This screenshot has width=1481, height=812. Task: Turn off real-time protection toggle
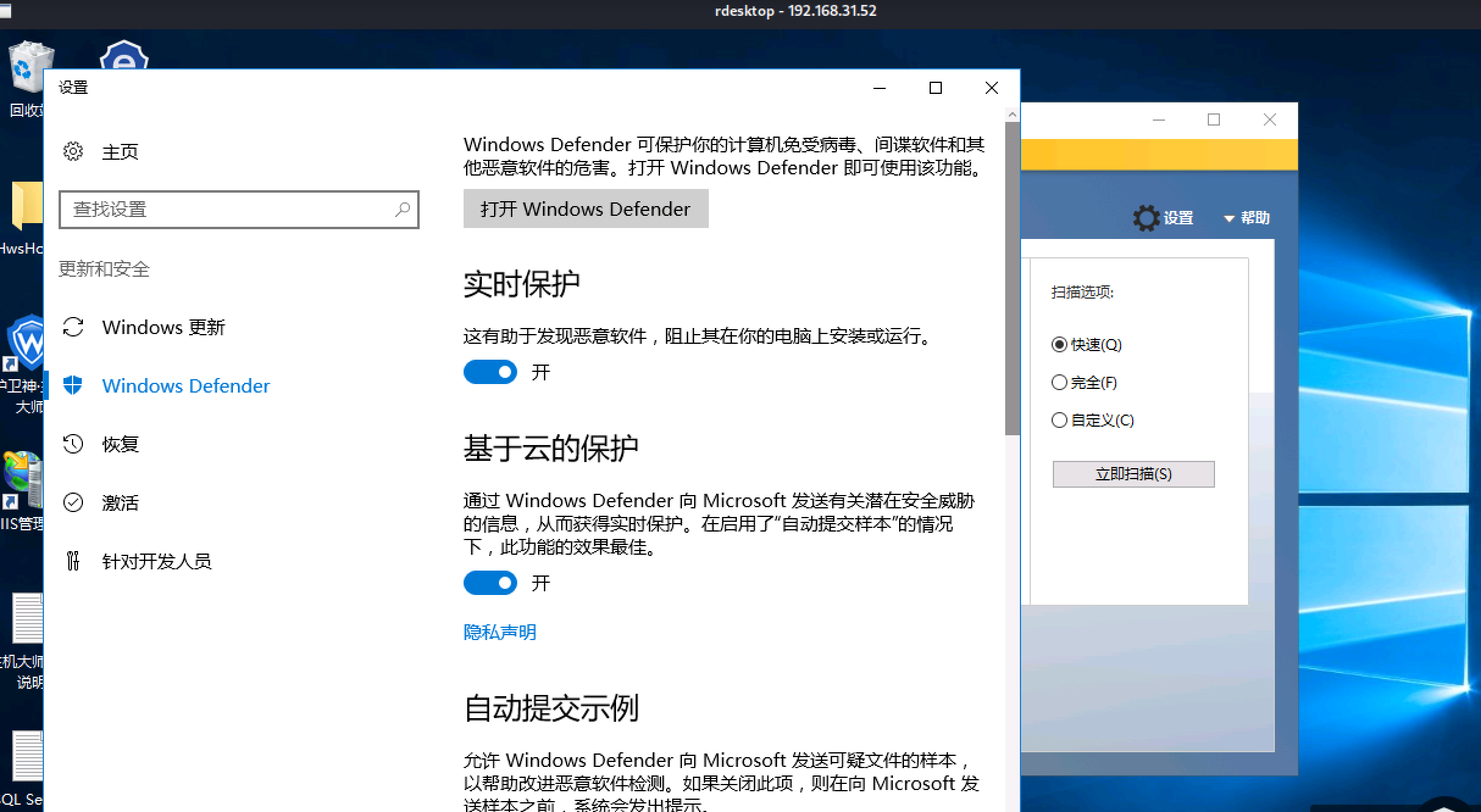click(x=490, y=372)
